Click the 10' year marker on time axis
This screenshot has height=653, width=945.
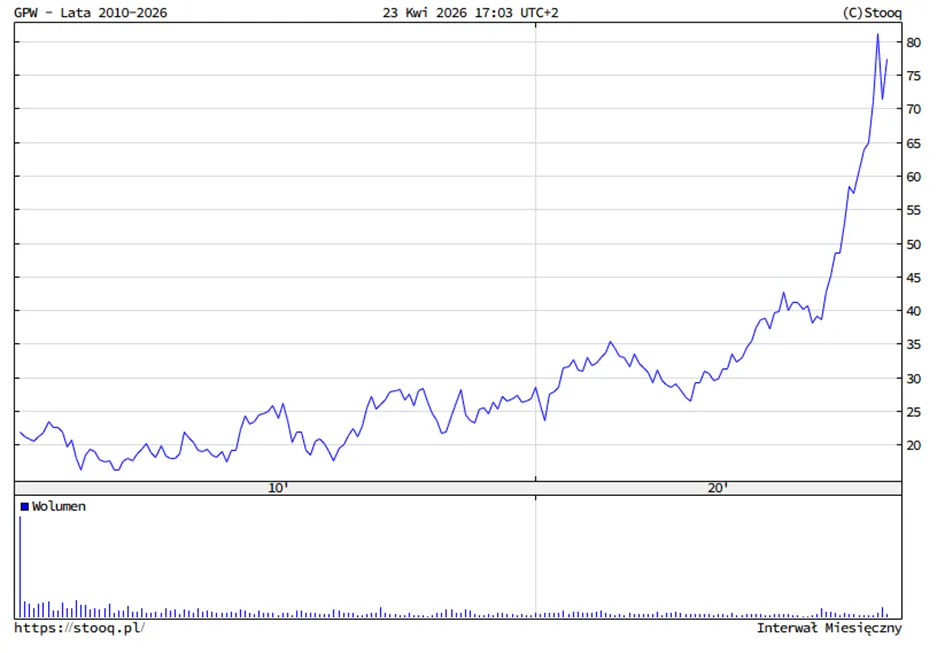(278, 488)
